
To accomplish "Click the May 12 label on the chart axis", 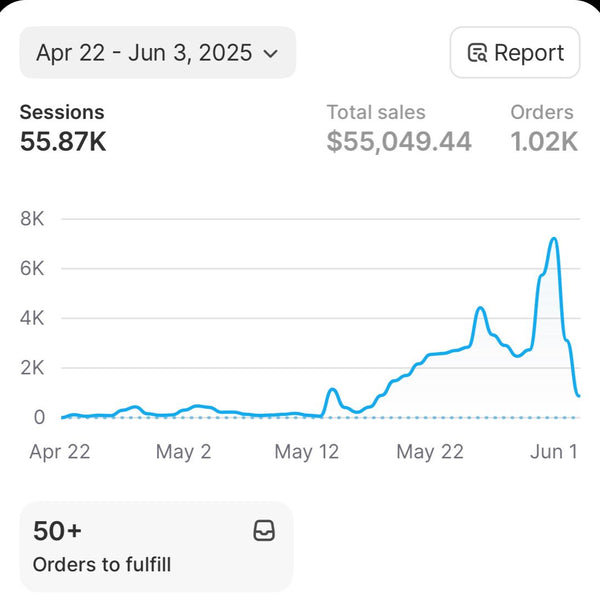I will pos(307,452).
